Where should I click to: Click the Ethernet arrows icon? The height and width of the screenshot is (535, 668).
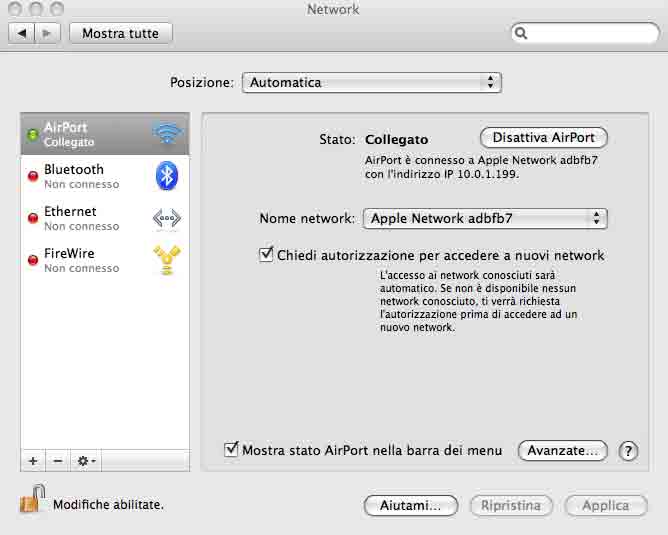167,218
